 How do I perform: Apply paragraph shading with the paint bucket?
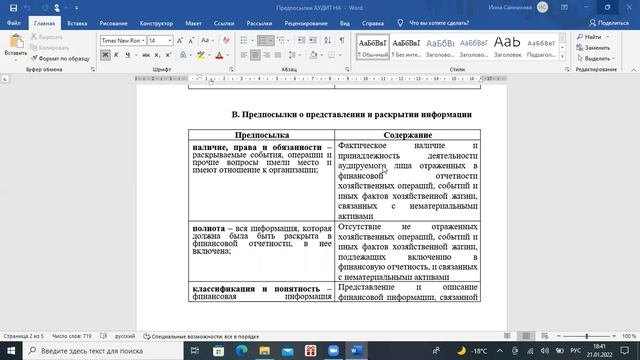click(x=313, y=55)
